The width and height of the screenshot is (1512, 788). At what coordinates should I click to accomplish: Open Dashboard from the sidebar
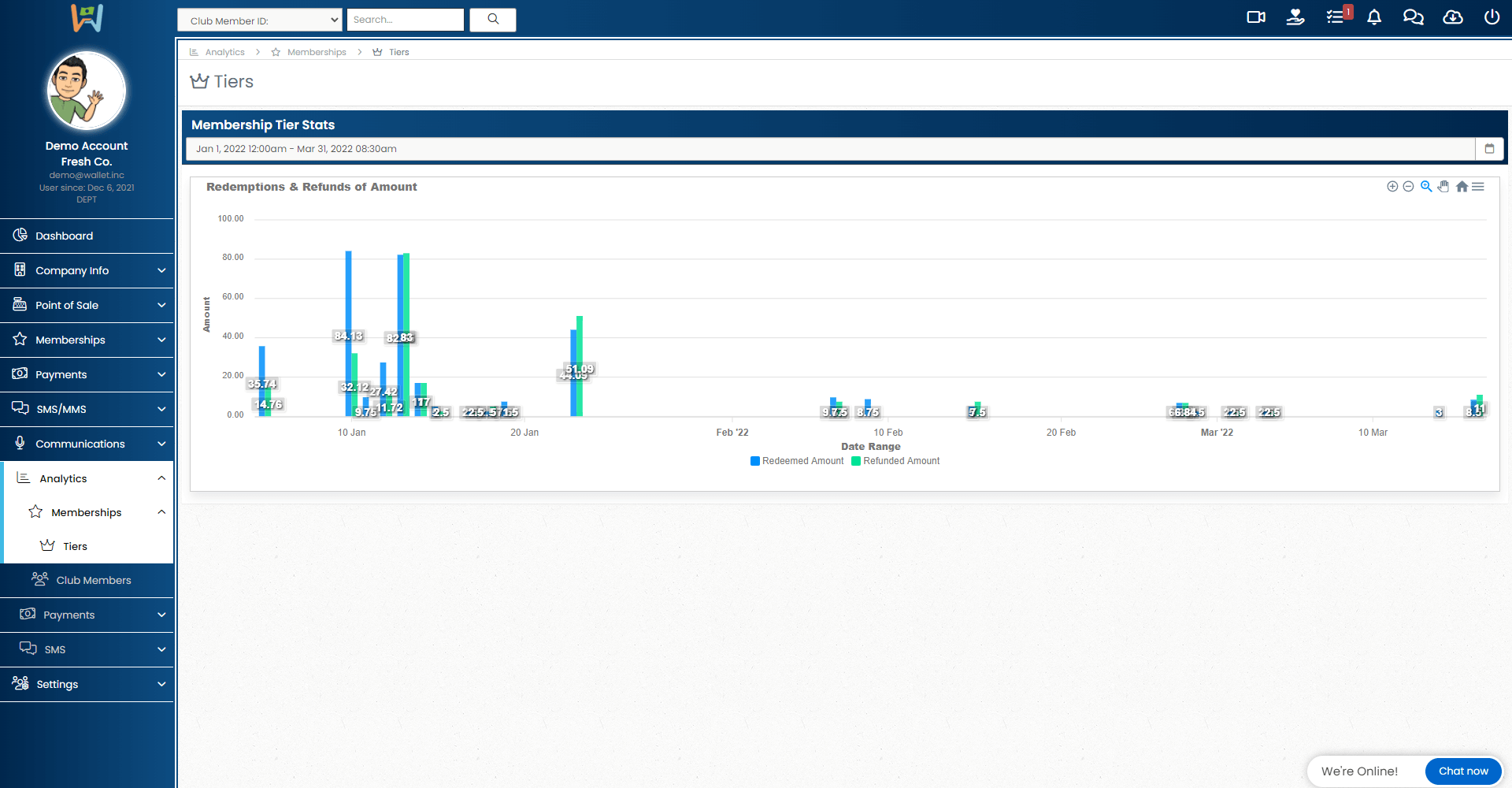(x=64, y=236)
